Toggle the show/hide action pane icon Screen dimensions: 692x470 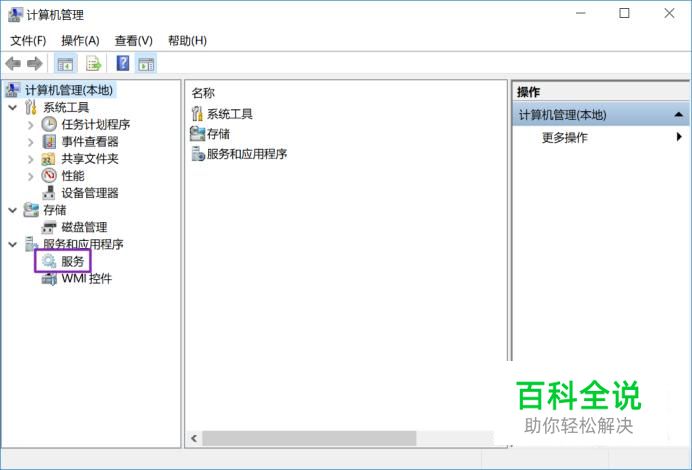pos(146,64)
